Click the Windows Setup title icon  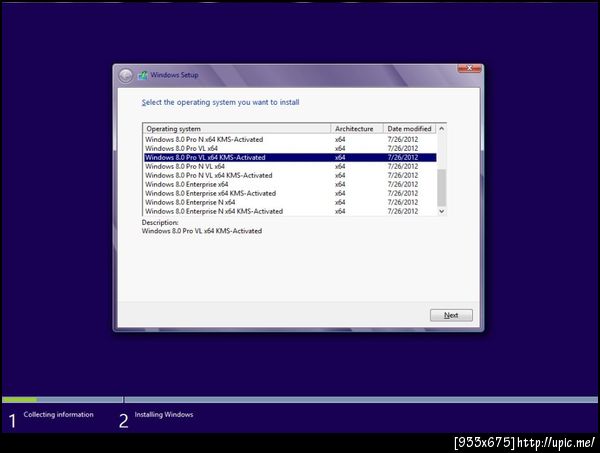tap(143, 75)
